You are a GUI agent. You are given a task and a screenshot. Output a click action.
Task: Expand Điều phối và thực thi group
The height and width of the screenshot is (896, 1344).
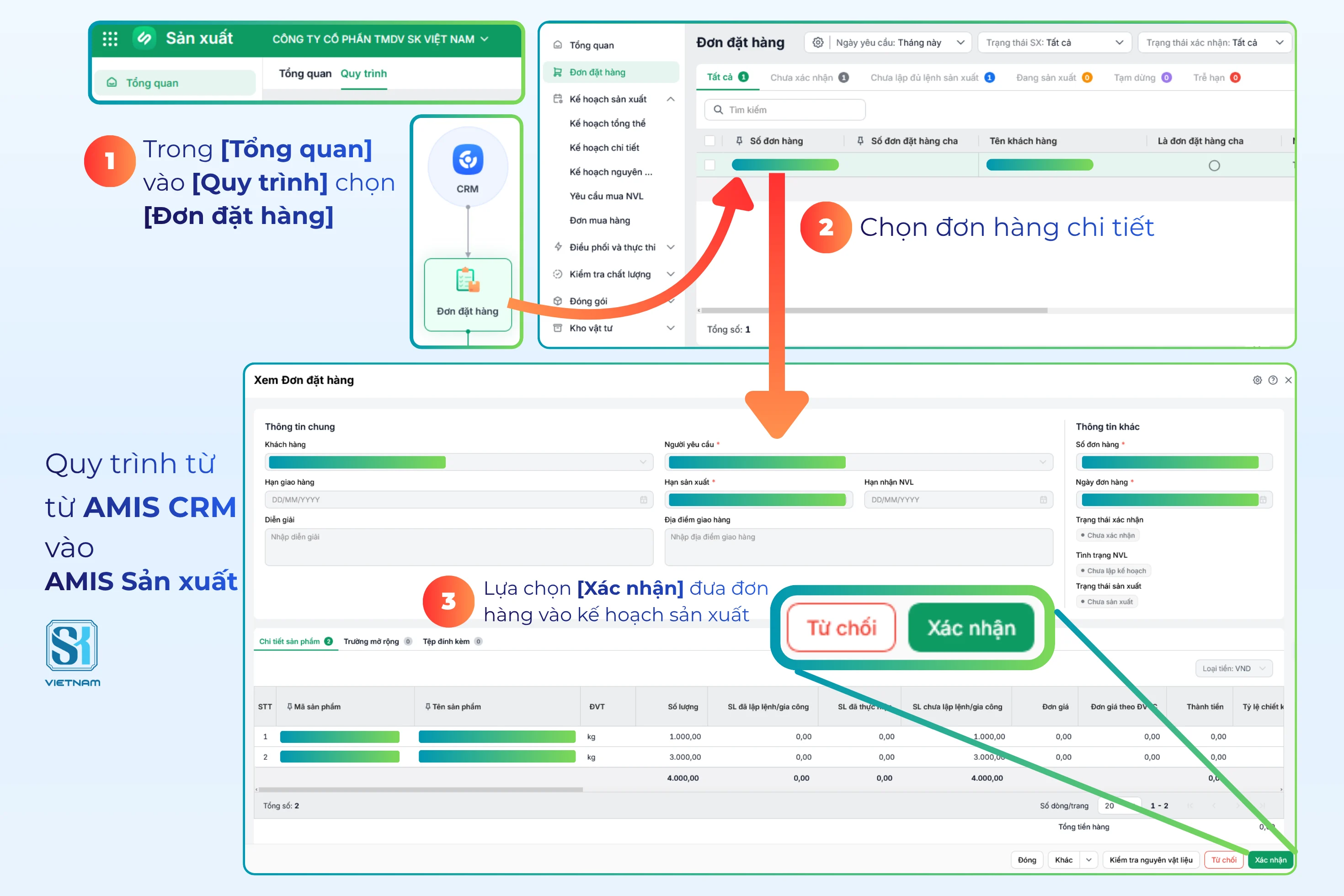[x=671, y=247]
